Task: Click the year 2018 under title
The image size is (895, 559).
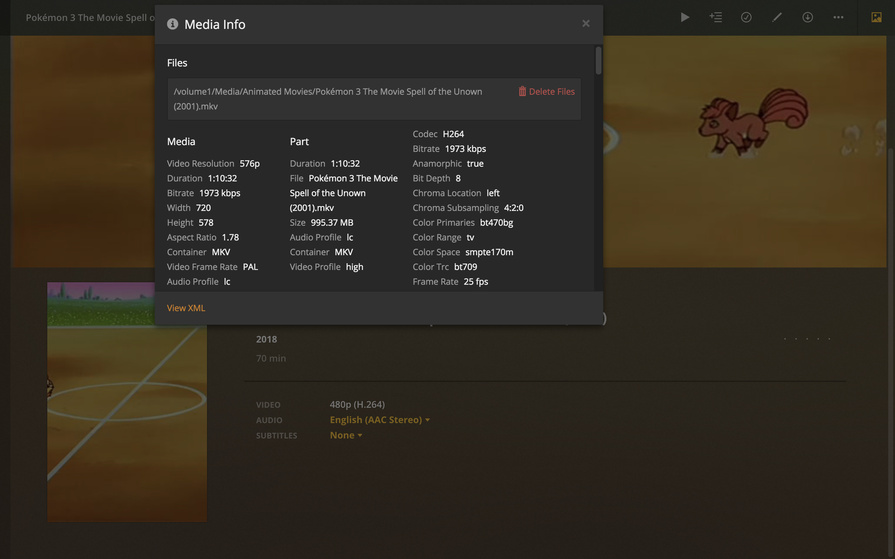Action: pos(266,339)
